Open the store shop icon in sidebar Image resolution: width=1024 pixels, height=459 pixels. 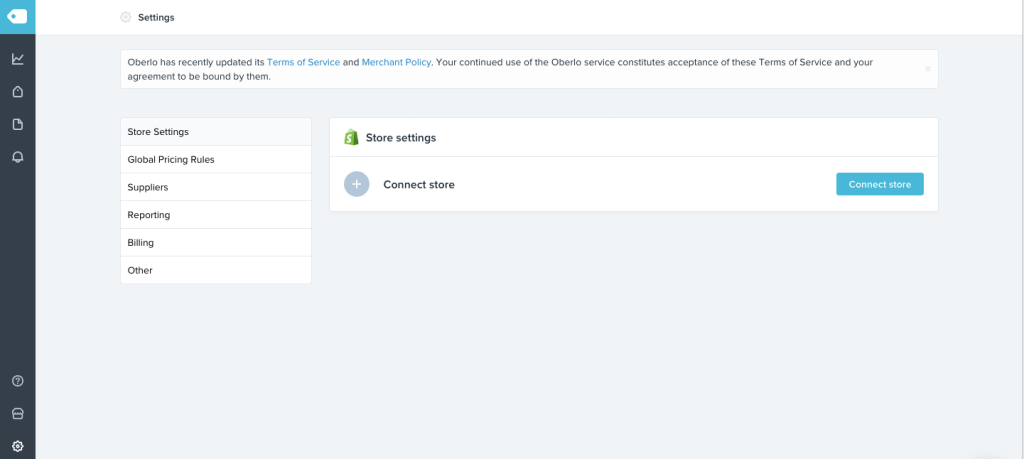coord(18,413)
